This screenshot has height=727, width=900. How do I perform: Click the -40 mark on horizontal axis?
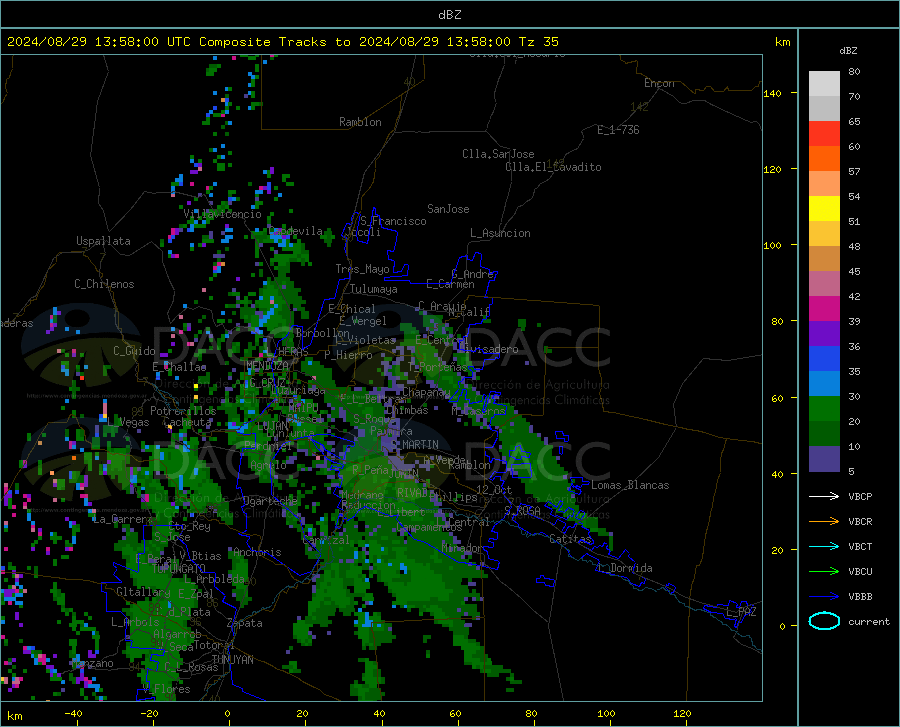73,713
